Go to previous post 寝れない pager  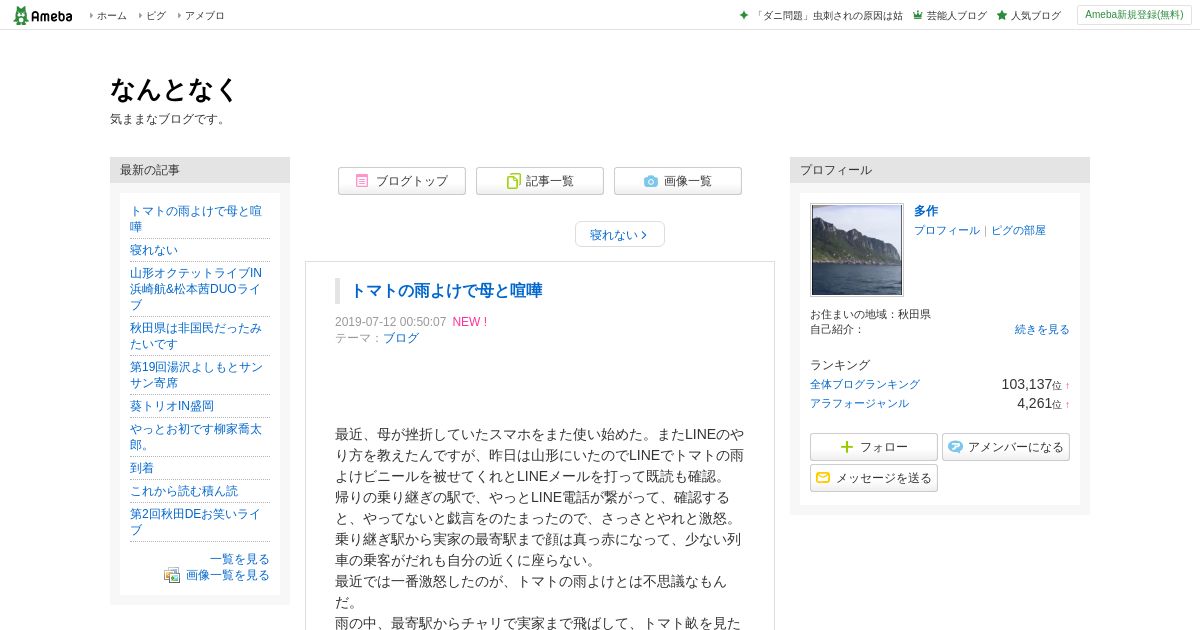[620, 235]
